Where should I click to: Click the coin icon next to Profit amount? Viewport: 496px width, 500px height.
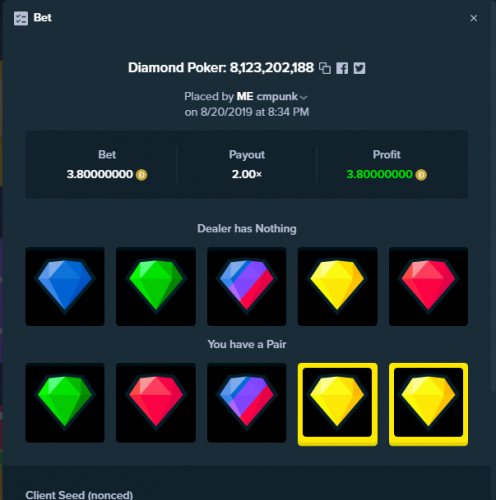(x=421, y=175)
